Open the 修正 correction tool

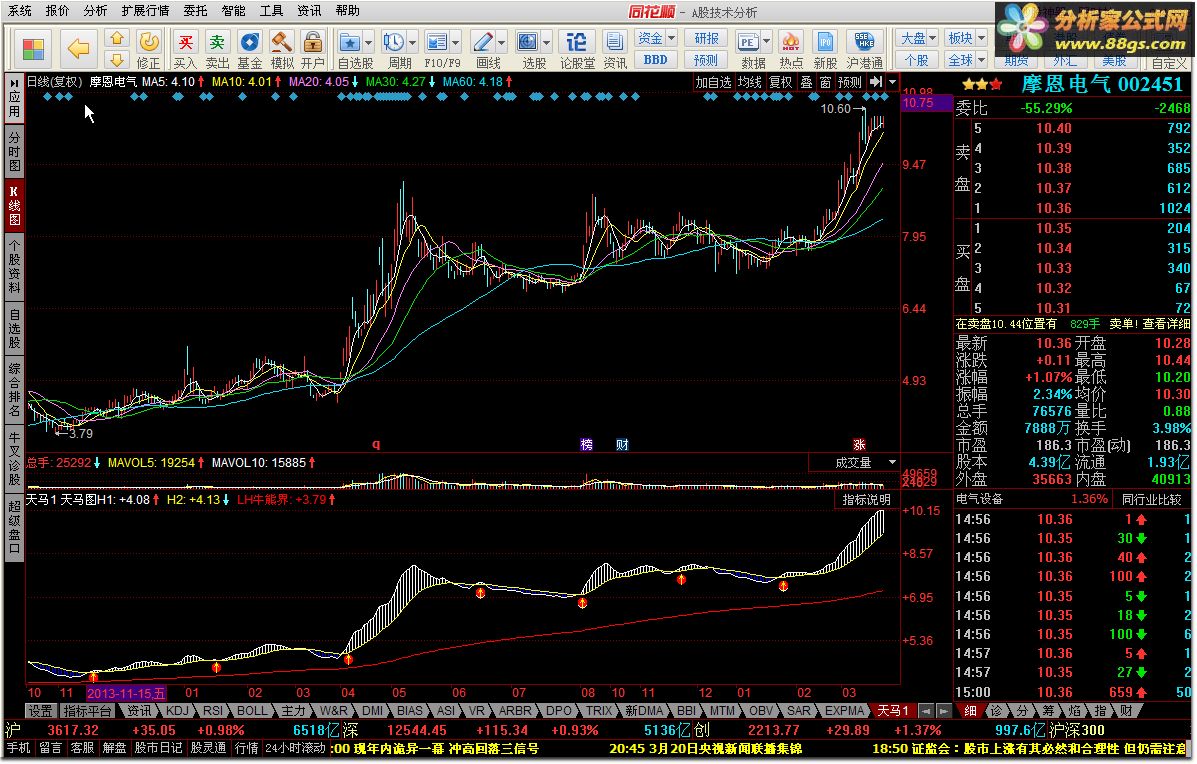click(149, 50)
